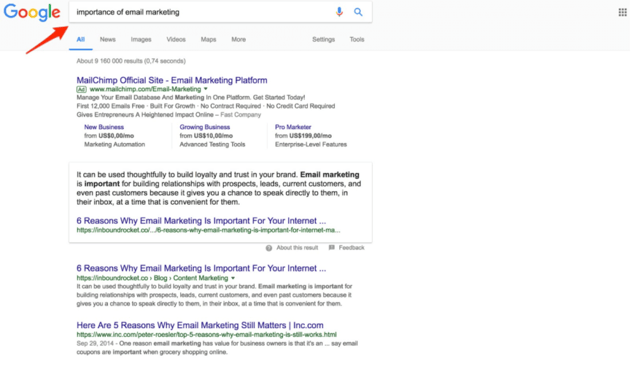Click the Feedback flag icon

(x=331, y=247)
